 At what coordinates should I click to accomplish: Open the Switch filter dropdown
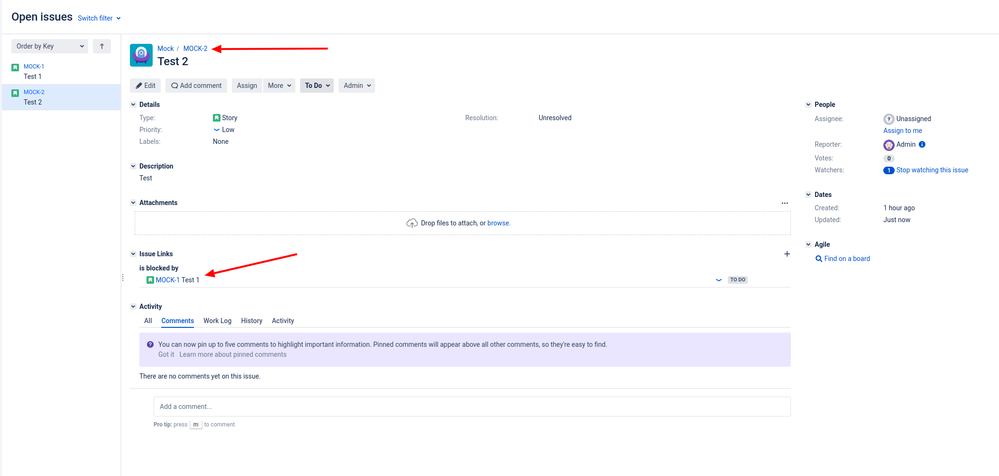point(99,18)
